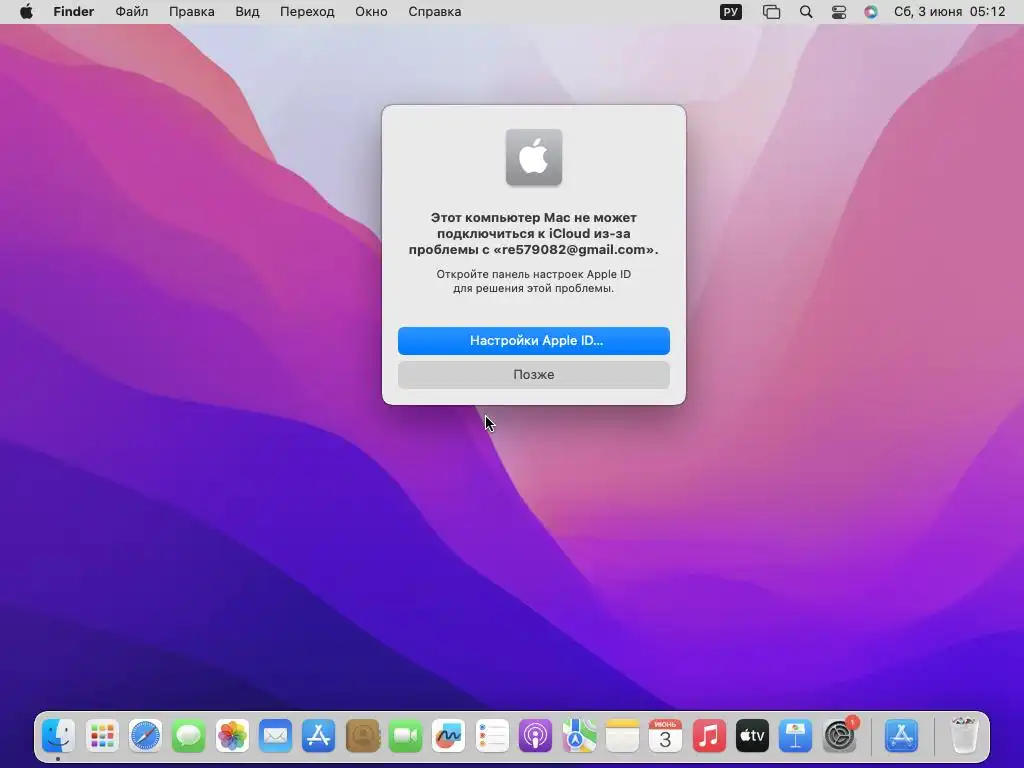This screenshot has width=1024, height=768.
Task: Open the Переход menu
Action: point(307,12)
